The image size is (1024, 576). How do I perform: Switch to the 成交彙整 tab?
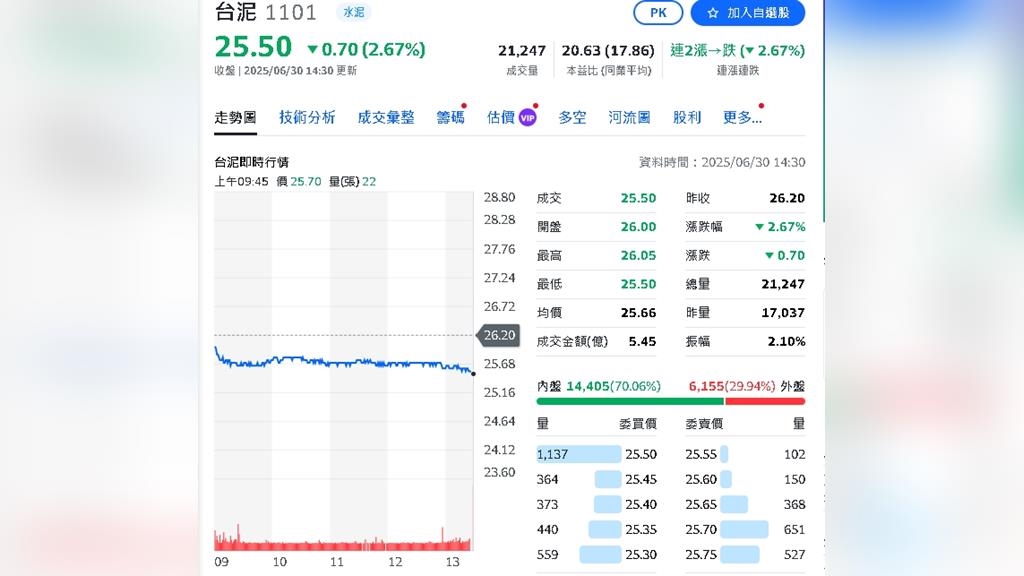tap(386, 117)
